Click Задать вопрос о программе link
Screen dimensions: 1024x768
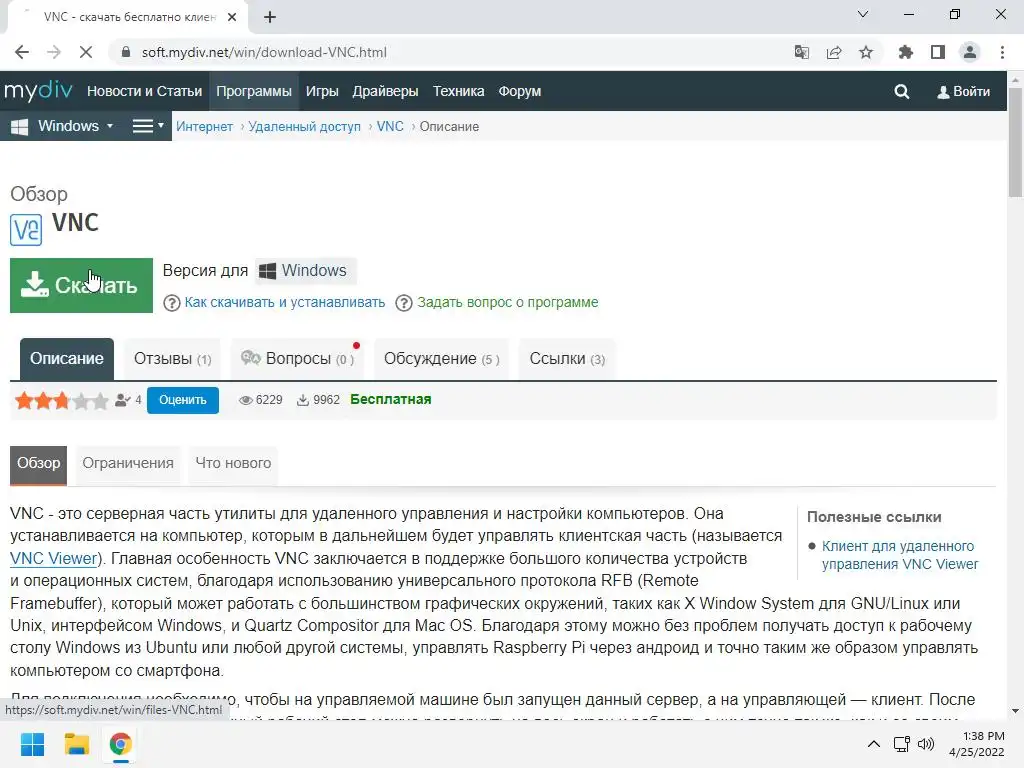[x=507, y=302]
